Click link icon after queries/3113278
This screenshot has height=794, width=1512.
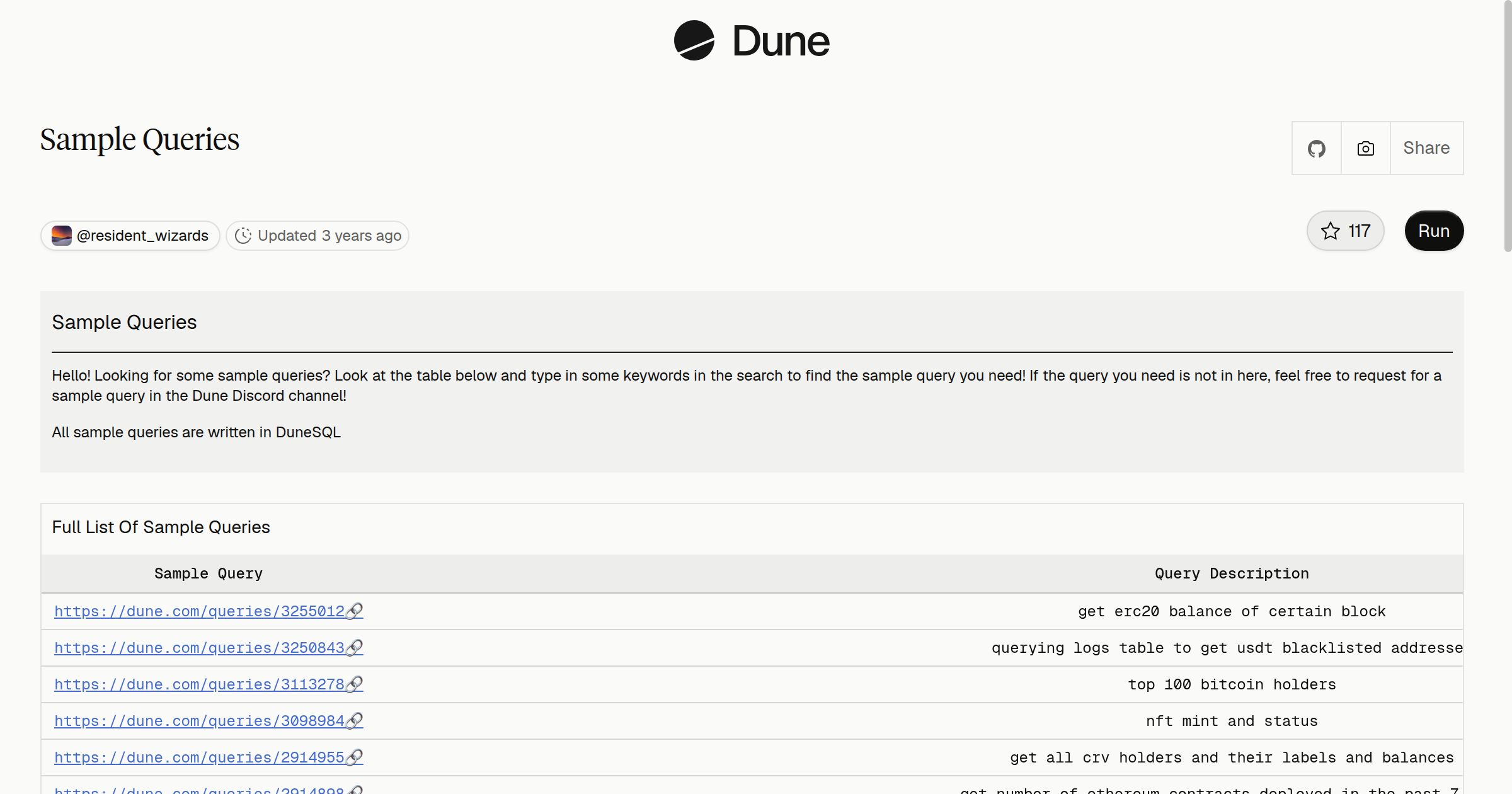click(355, 684)
